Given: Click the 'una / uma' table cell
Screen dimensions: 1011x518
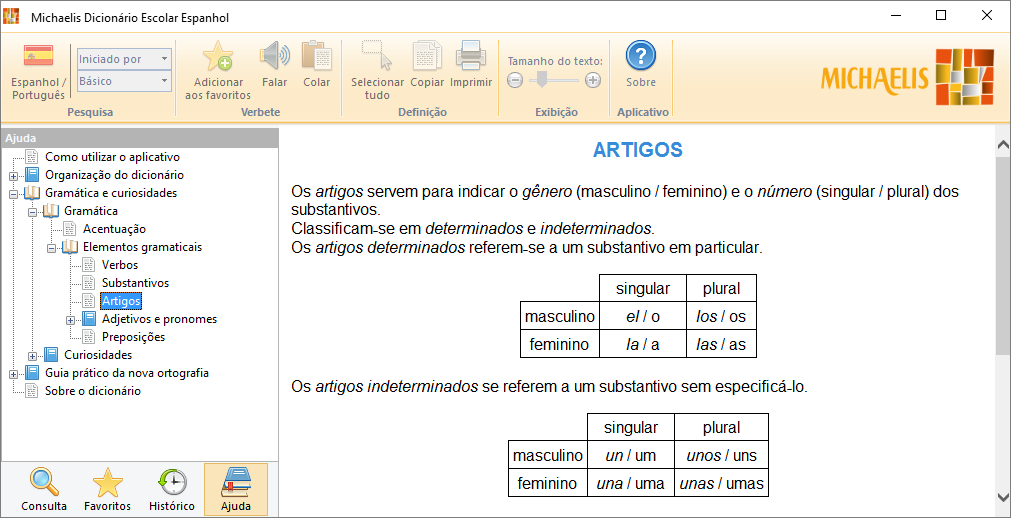Looking at the screenshot, I should point(631,483).
